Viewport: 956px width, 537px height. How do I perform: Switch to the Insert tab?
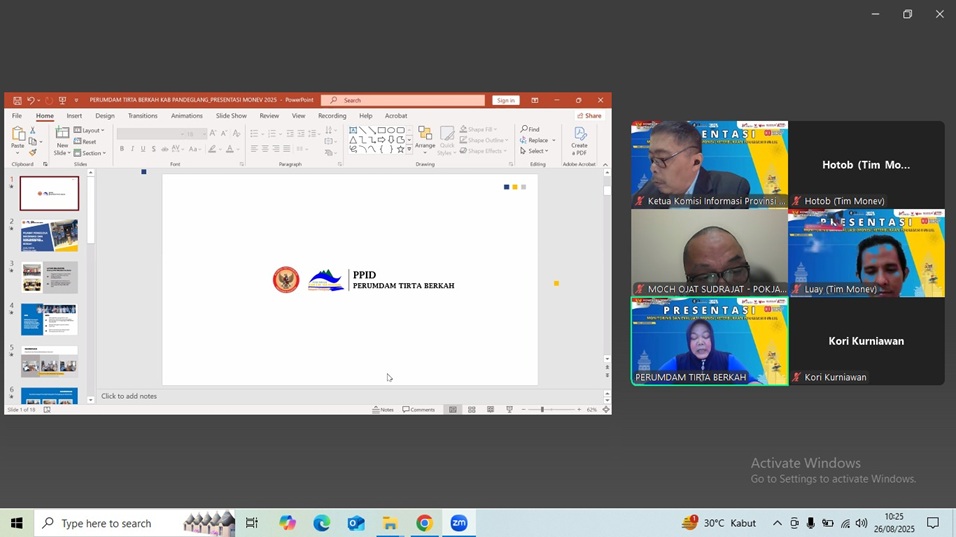(74, 115)
